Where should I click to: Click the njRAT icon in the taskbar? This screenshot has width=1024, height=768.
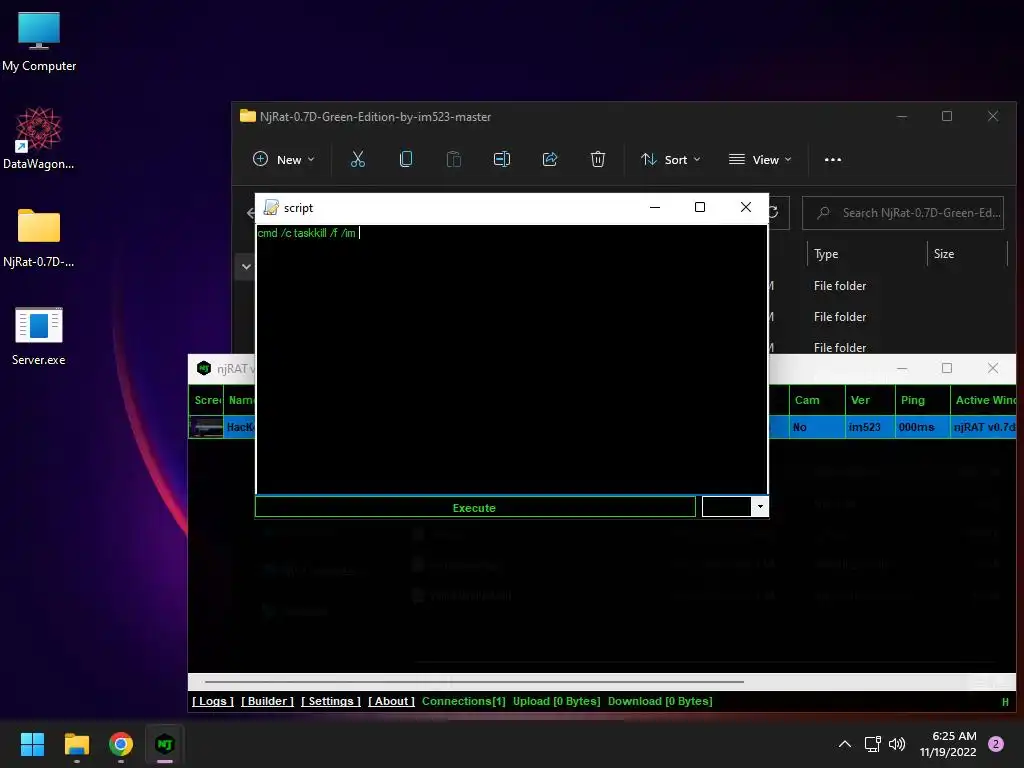(x=165, y=744)
